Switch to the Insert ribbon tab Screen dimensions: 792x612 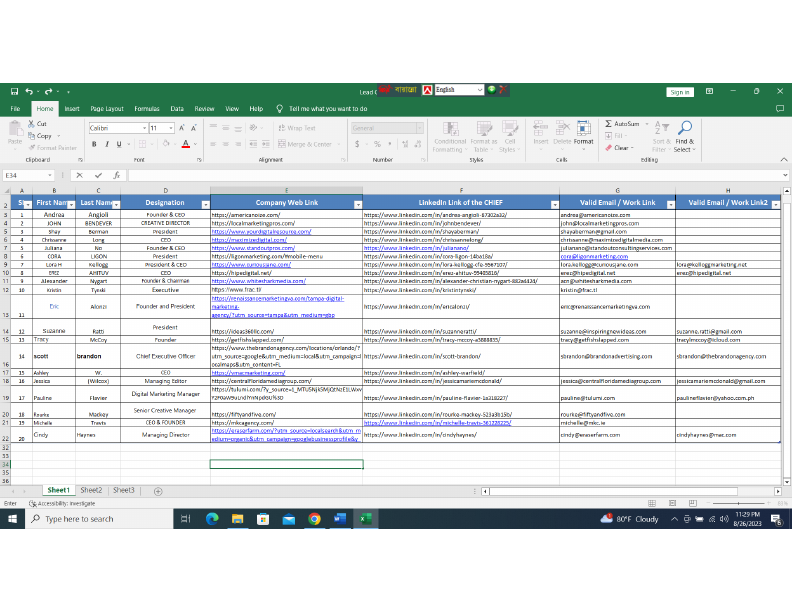[x=72, y=109]
